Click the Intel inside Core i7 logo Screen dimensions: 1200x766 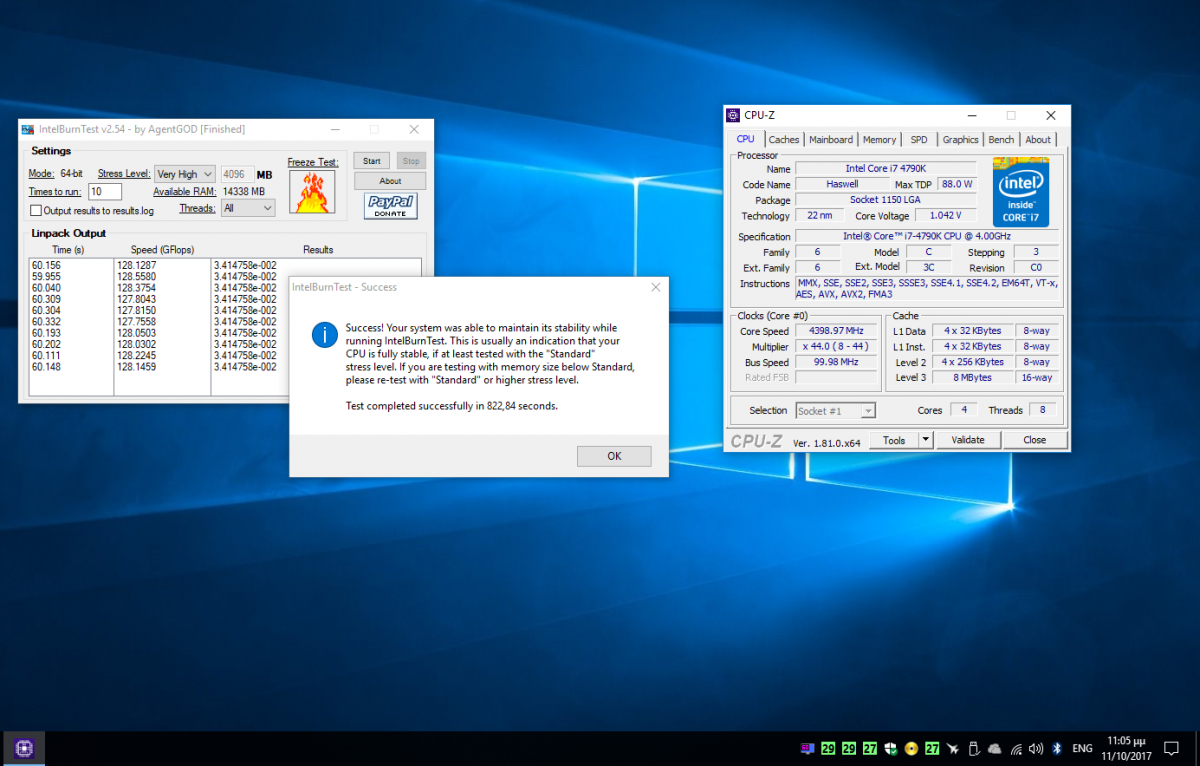(x=1020, y=193)
